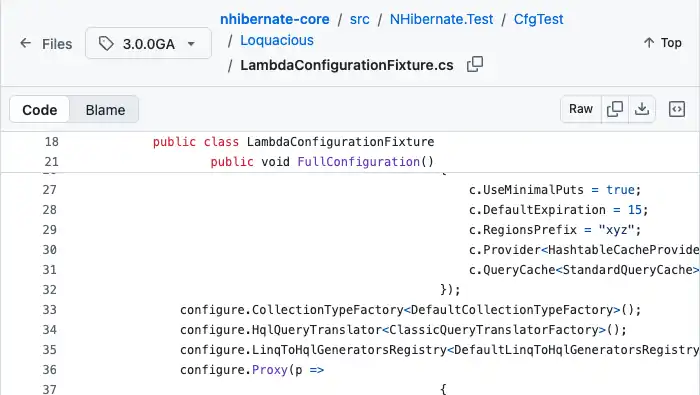This screenshot has height=395, width=700.
Task: Jump to Top of the file
Action: click(662, 43)
